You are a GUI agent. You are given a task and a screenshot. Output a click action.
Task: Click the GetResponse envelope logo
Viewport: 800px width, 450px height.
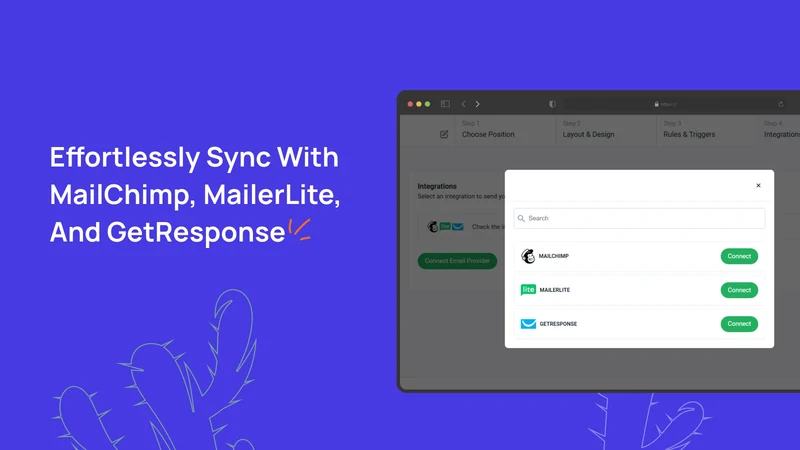(x=528, y=323)
